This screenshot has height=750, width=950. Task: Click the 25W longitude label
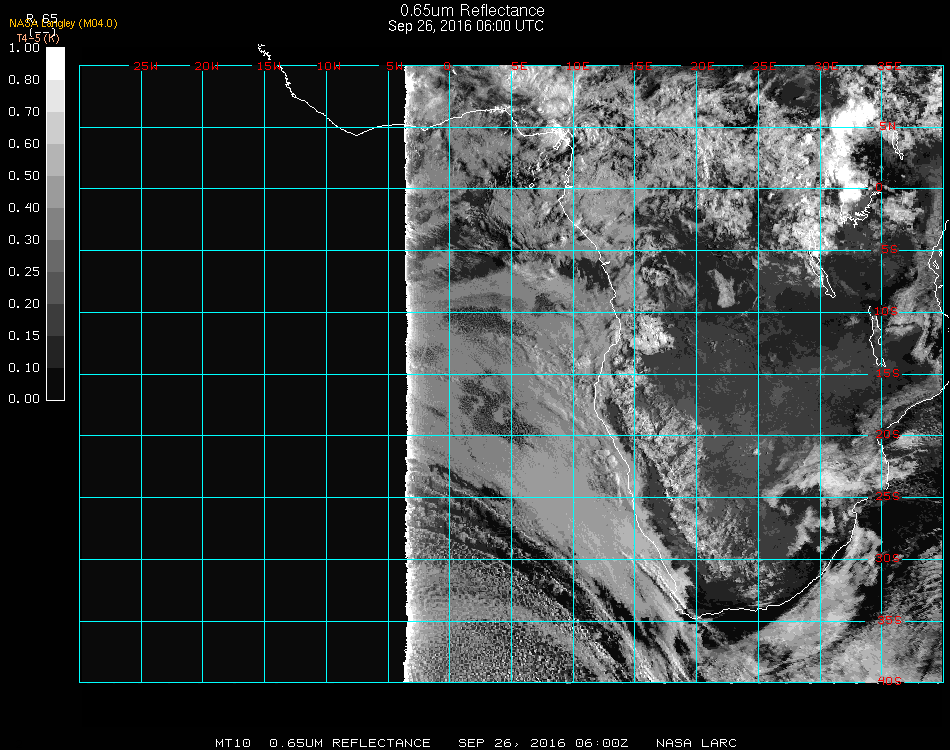(146, 67)
